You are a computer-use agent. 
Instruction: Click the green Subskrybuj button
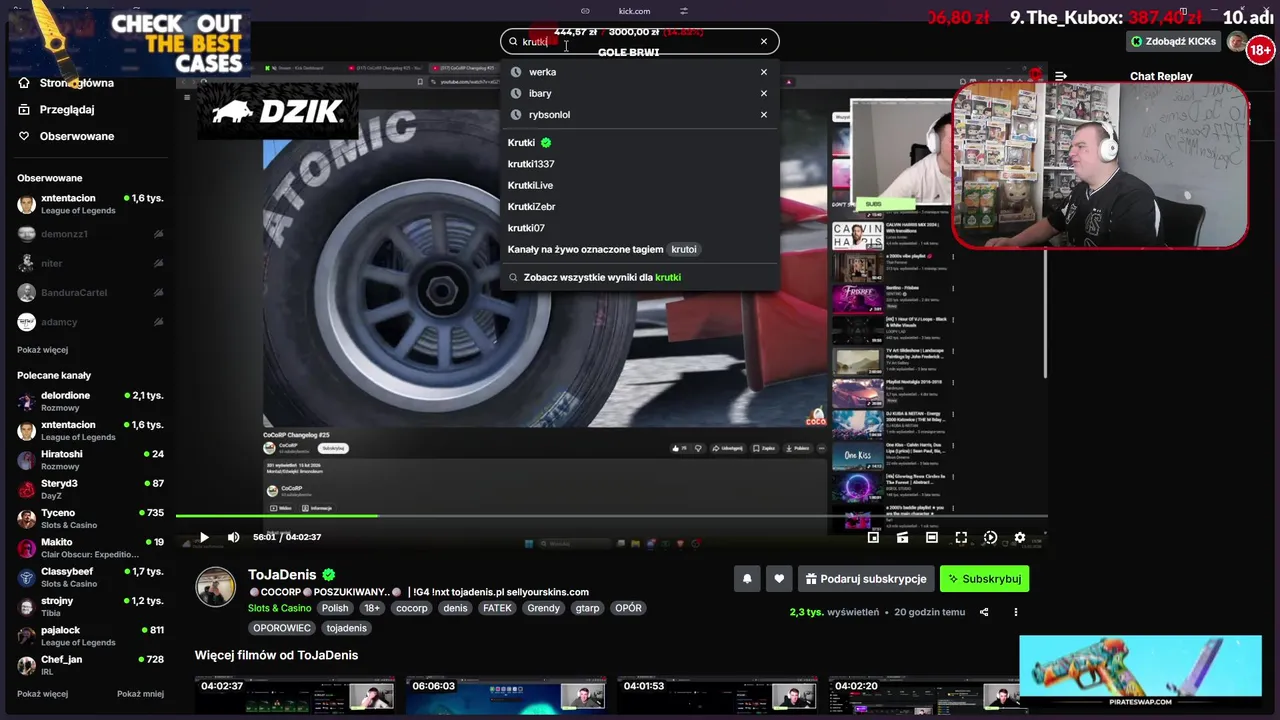pos(984,579)
